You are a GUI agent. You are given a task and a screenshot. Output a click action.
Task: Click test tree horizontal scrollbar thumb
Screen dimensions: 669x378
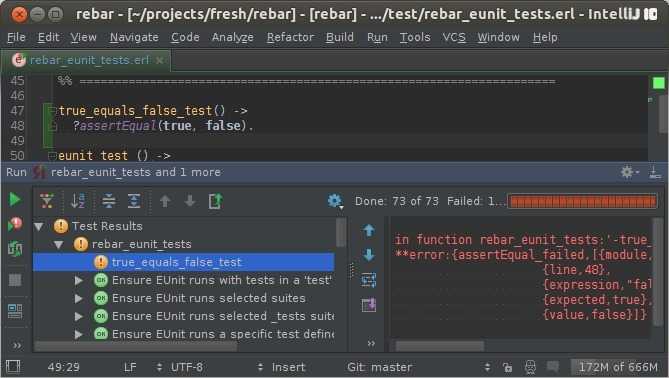(x=135, y=346)
